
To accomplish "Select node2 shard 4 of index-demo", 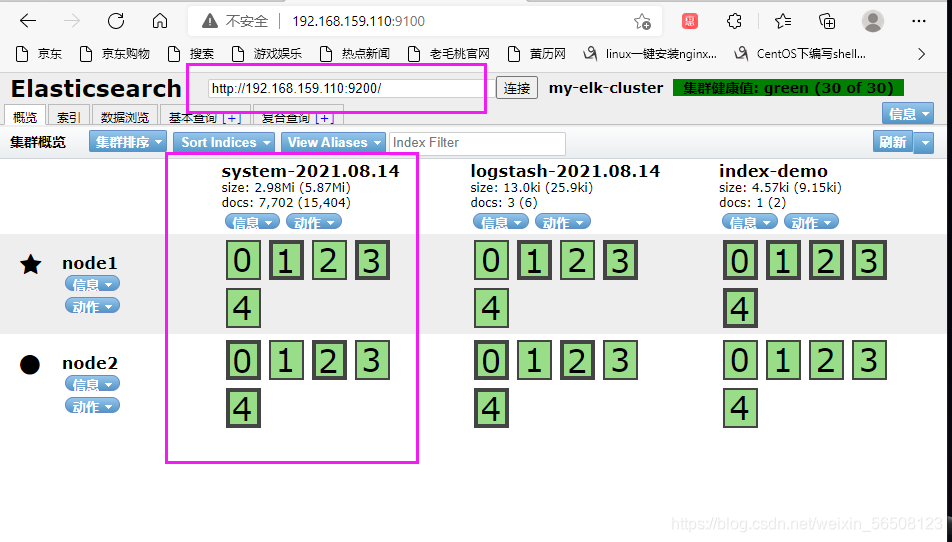I will pos(740,408).
